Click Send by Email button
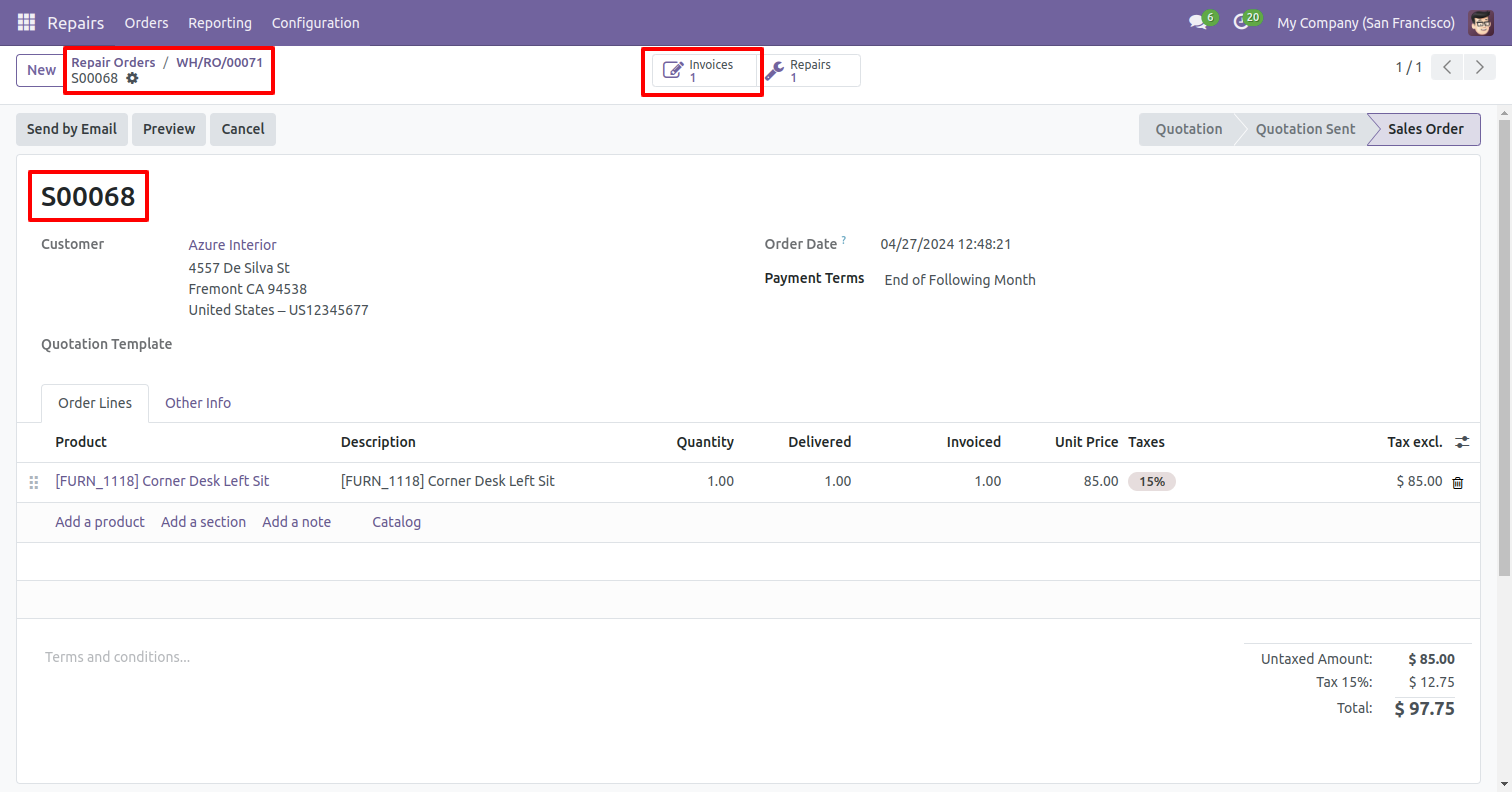The width and height of the screenshot is (1512, 792). coord(72,129)
